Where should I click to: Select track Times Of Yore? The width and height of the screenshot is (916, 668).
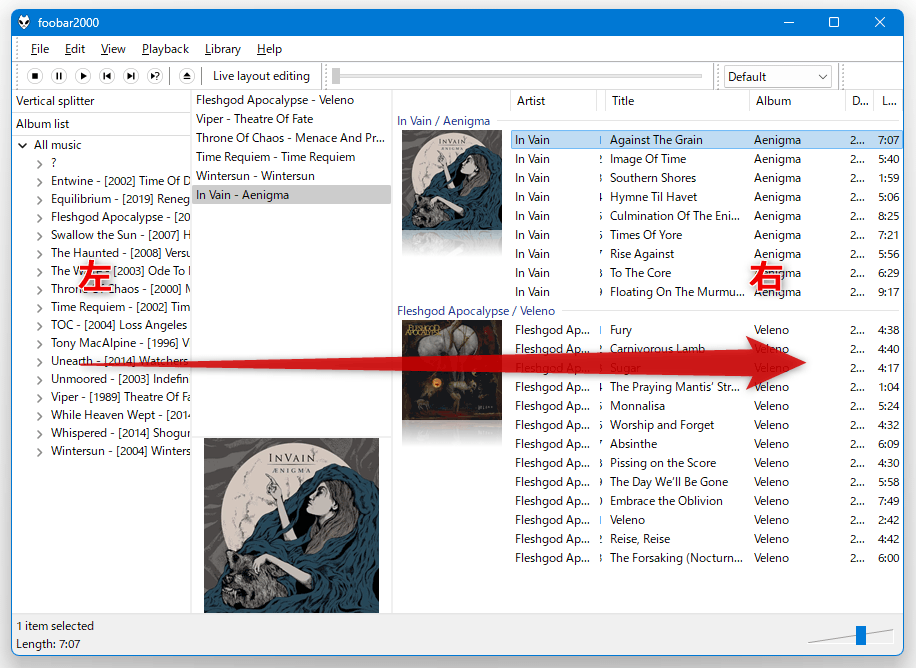tap(706, 235)
